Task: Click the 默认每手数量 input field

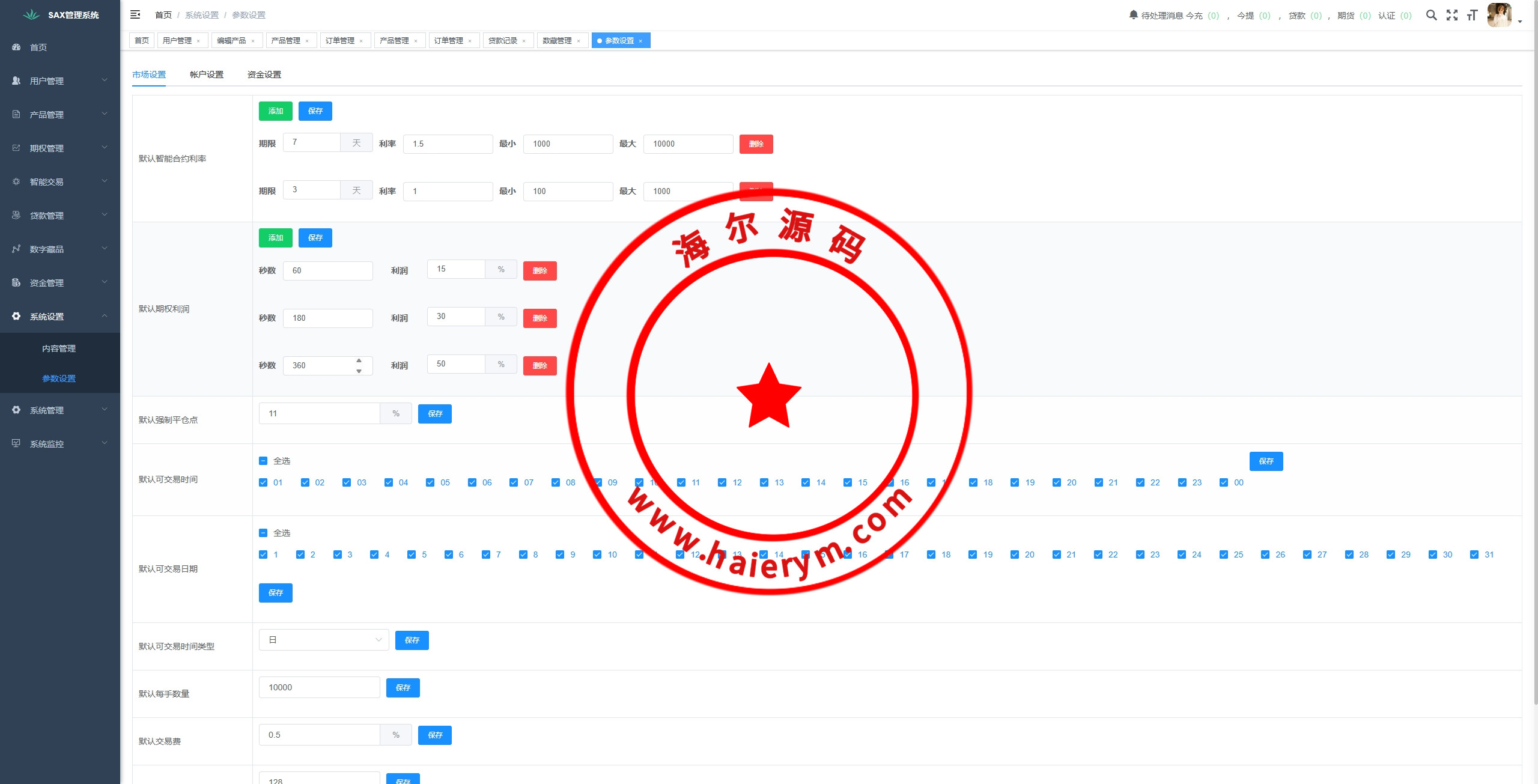Action: pos(319,687)
